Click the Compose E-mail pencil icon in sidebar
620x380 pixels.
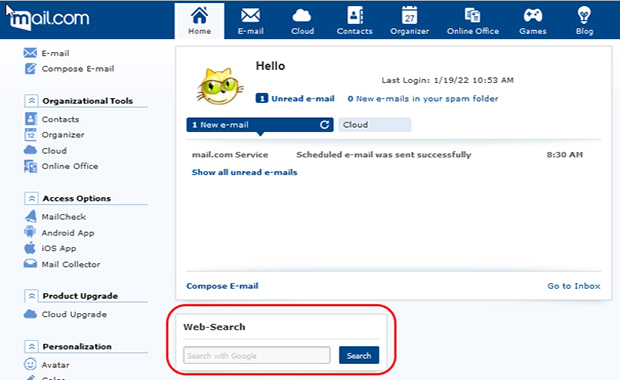(30, 68)
